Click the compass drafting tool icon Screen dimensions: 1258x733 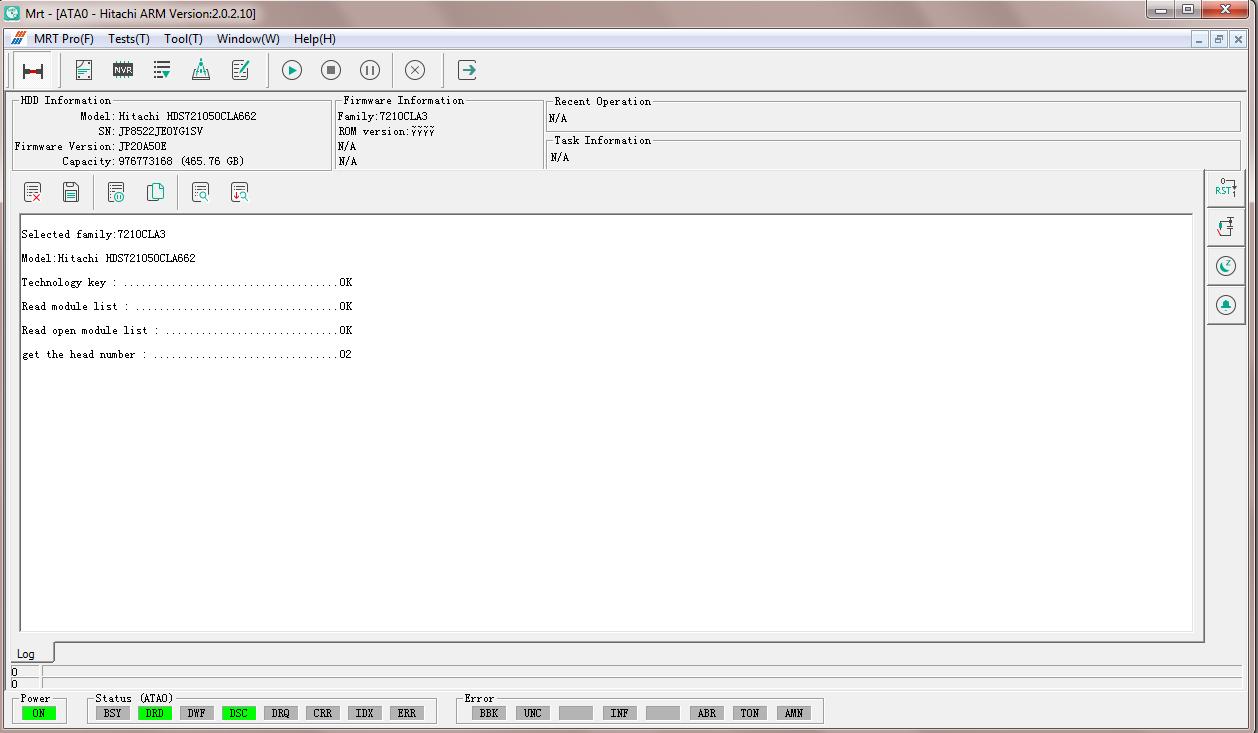tap(201, 70)
